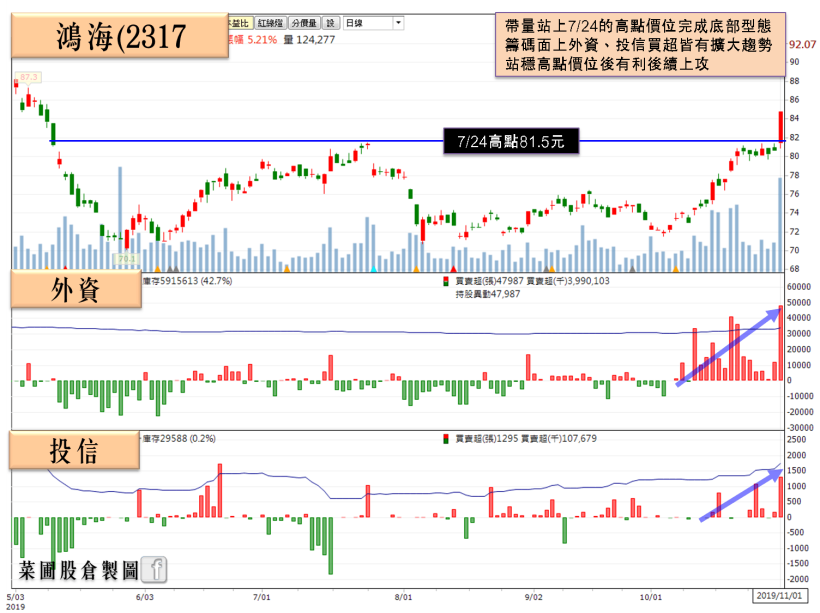Click the 庫存5915613 (42.7%) text

pyautogui.click(x=187, y=281)
